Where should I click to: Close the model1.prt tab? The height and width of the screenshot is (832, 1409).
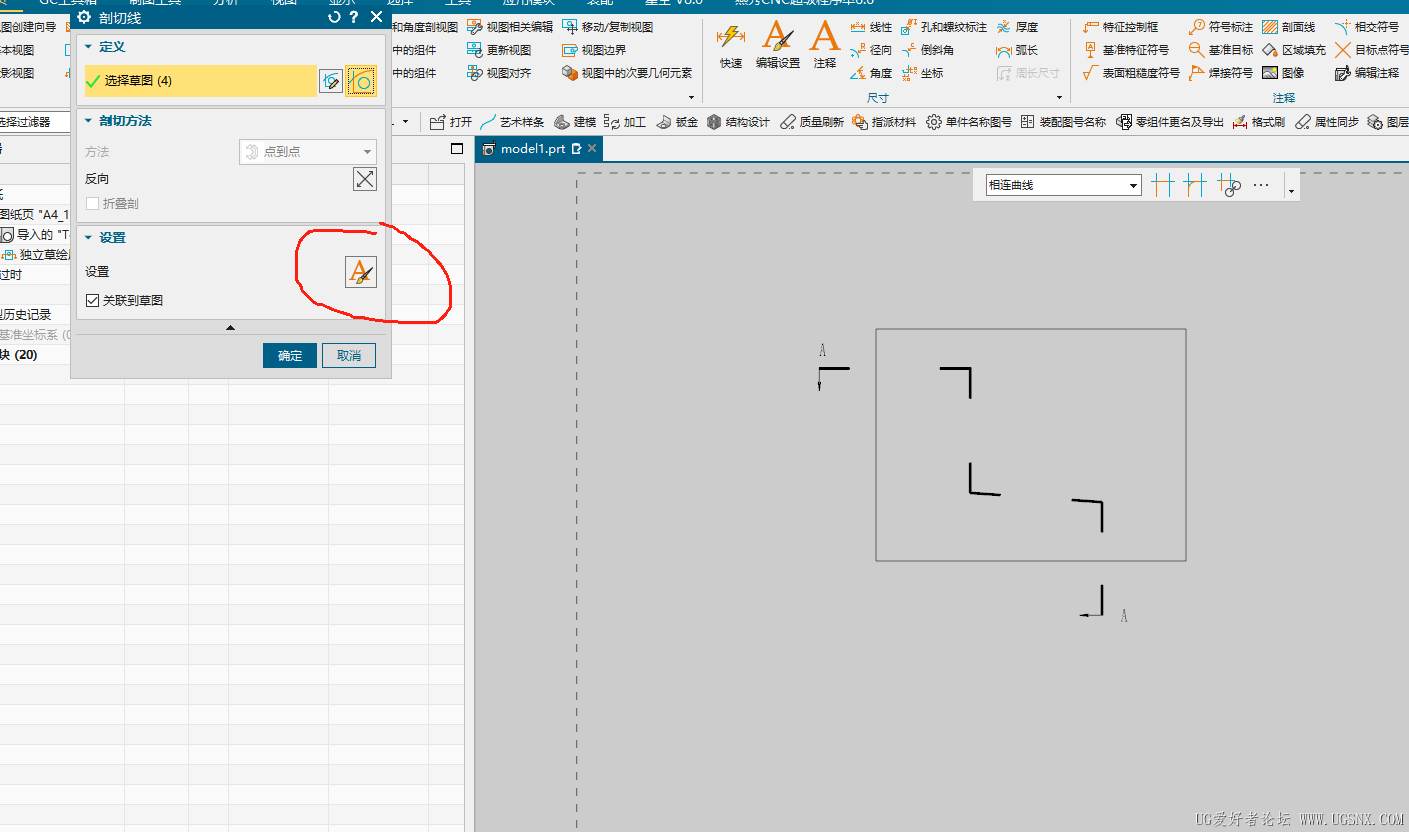coord(592,149)
